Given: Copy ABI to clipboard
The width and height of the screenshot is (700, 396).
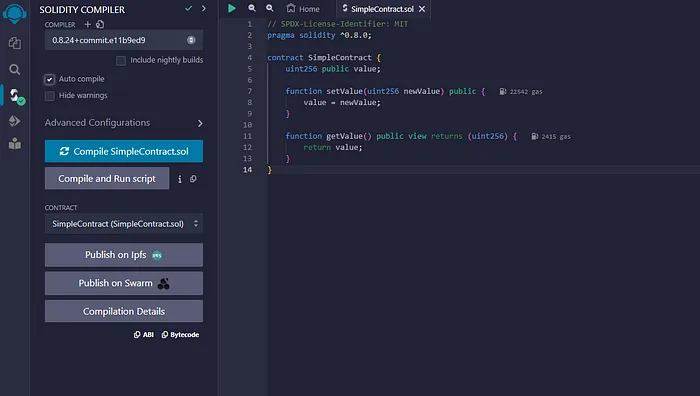Looking at the screenshot, I should [x=144, y=334].
